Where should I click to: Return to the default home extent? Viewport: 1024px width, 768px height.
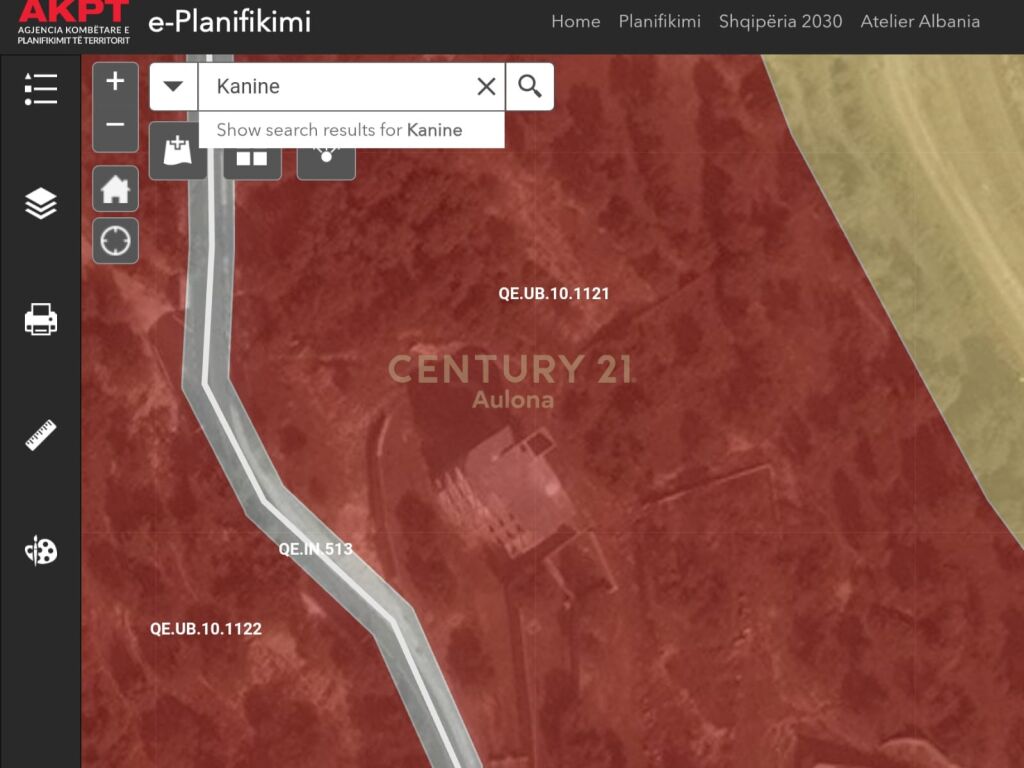[x=115, y=188]
